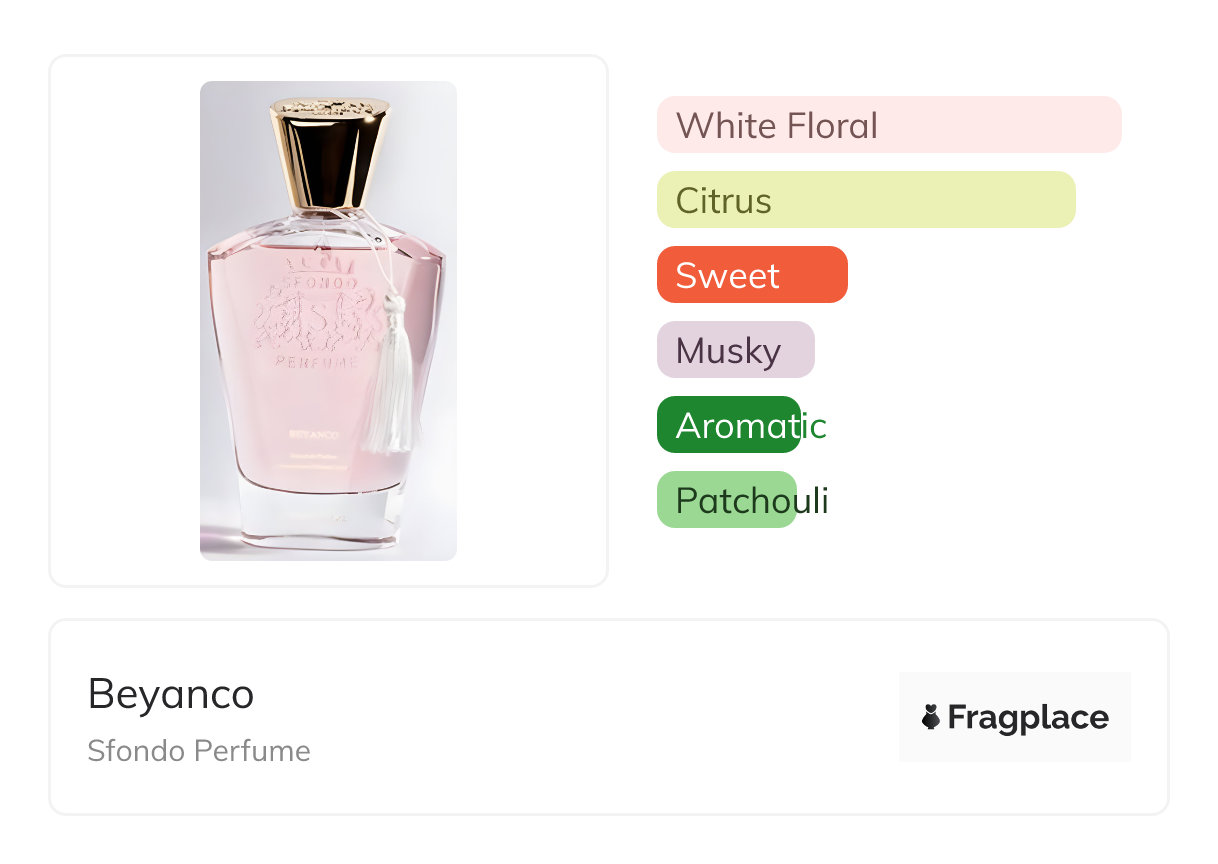Click the Fragplace logo badge
The height and width of the screenshot is (864, 1218).
1015,717
